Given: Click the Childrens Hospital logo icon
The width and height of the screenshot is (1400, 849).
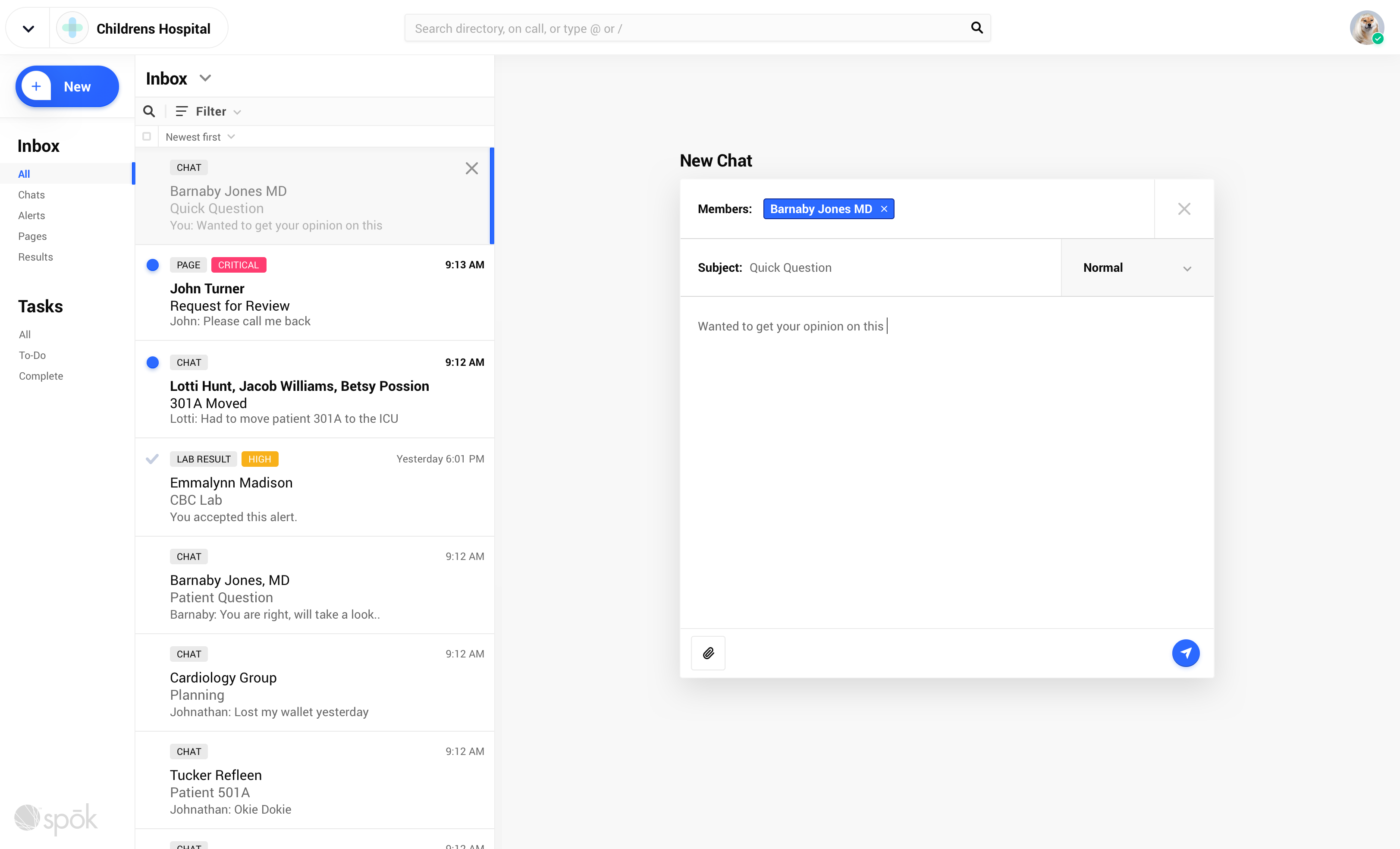Looking at the screenshot, I should pos(72,28).
